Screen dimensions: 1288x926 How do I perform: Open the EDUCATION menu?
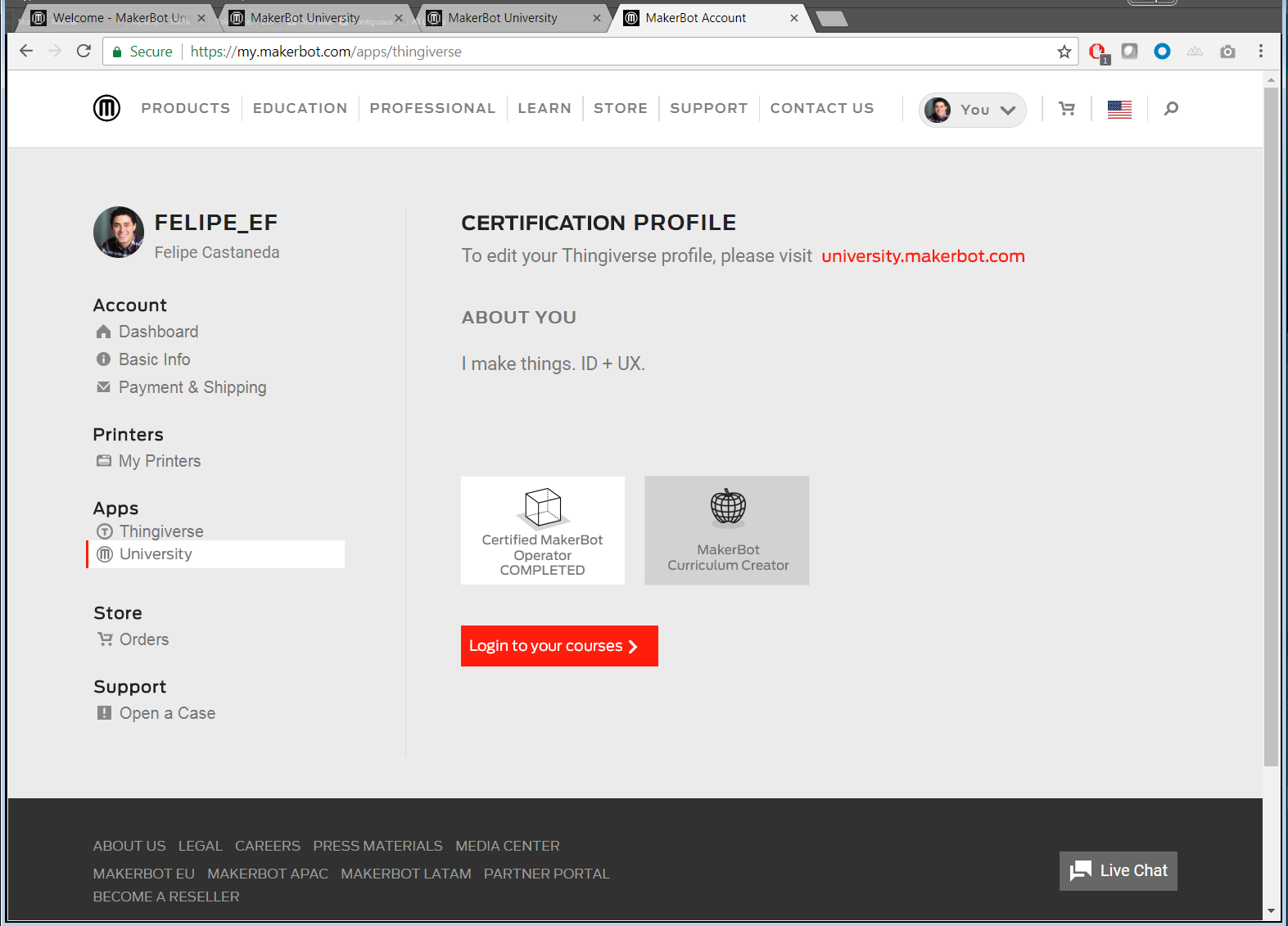[x=301, y=108]
